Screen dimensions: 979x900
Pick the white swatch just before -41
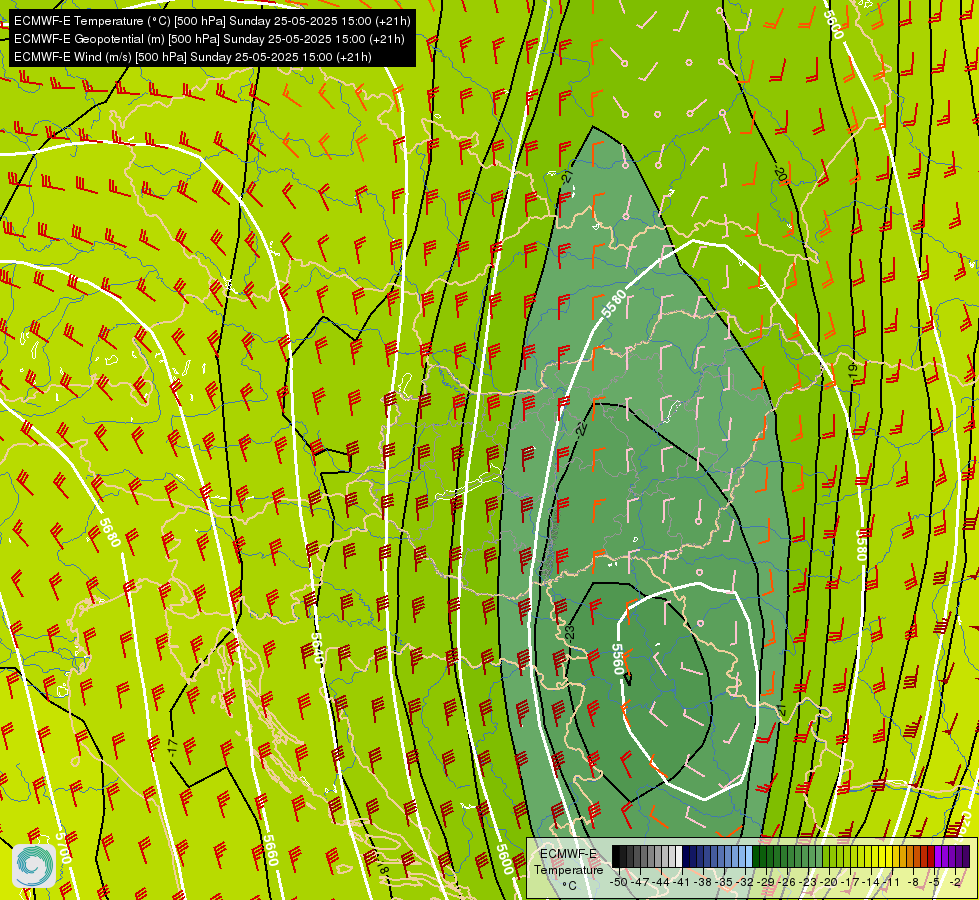[679, 856]
